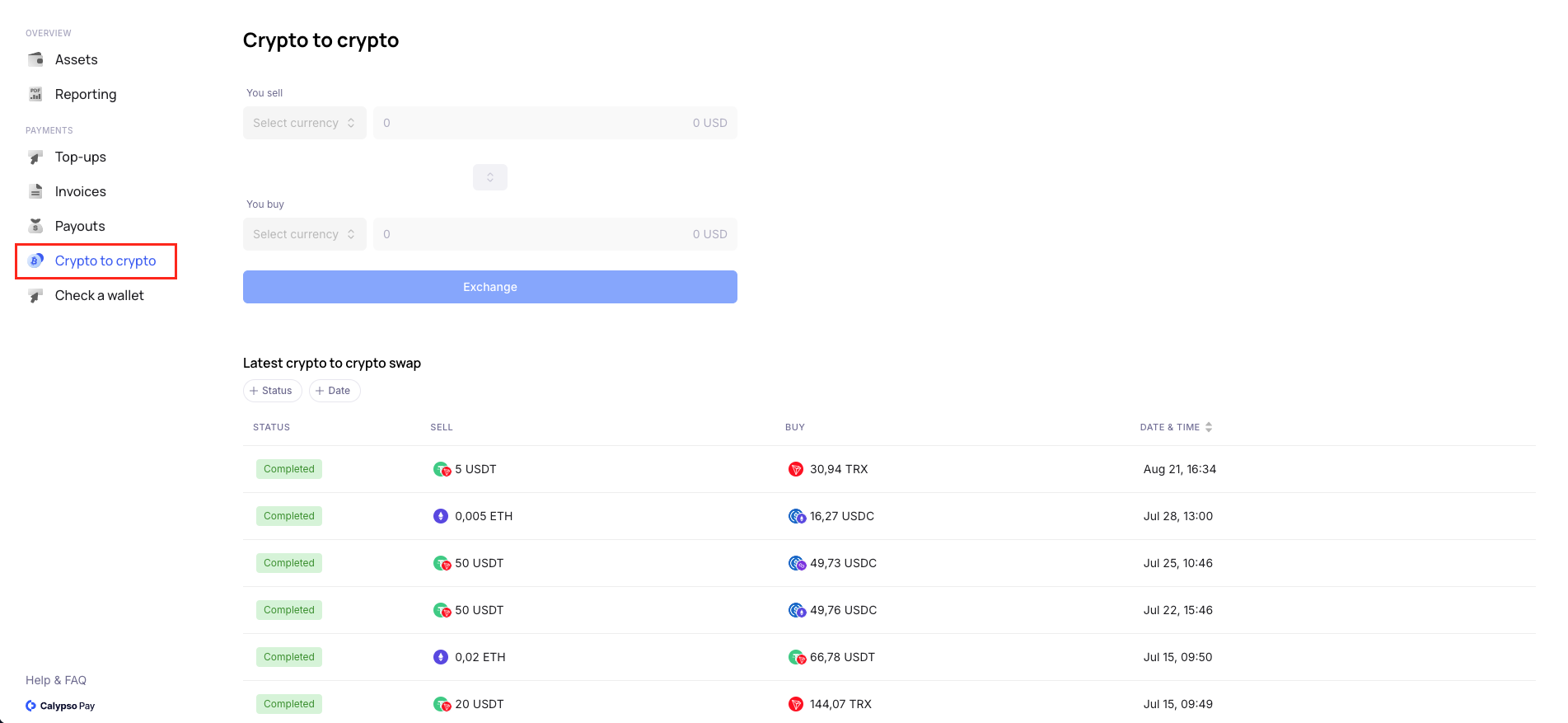Click the Calypso Pay logo
Viewport: 1568px width, 723px height.
pos(60,706)
